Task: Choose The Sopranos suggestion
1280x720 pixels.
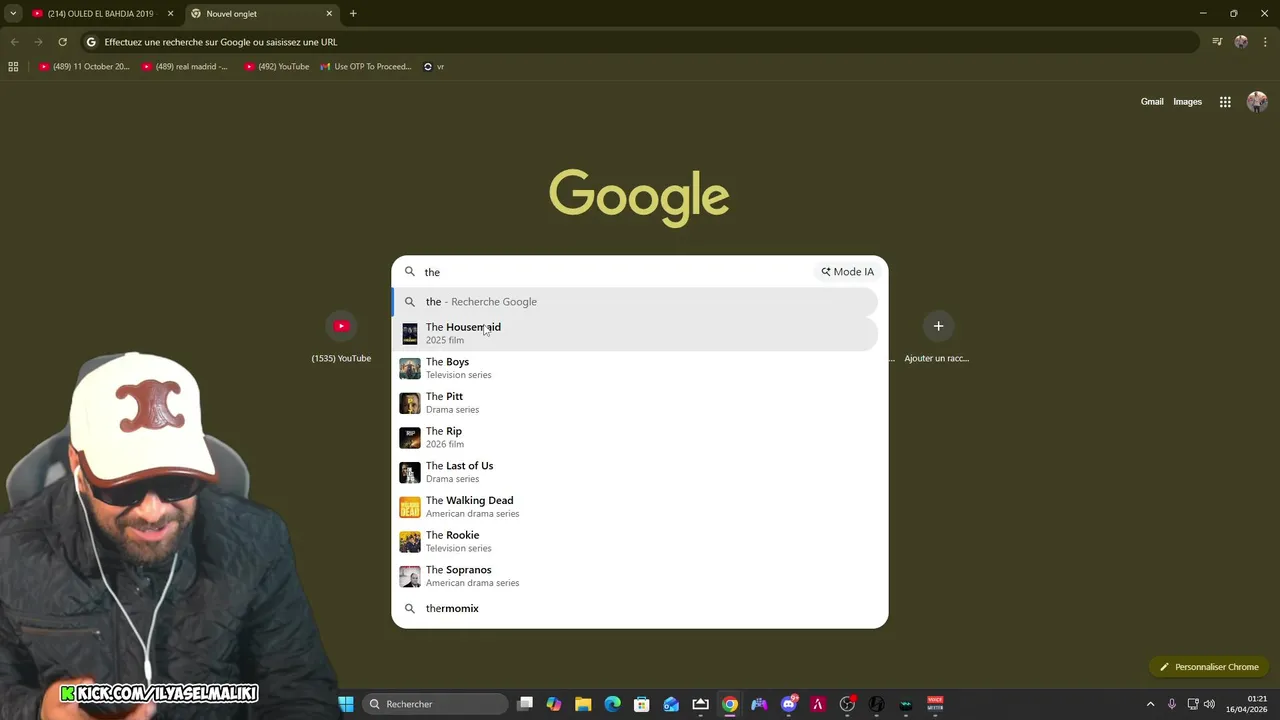Action: (x=635, y=576)
